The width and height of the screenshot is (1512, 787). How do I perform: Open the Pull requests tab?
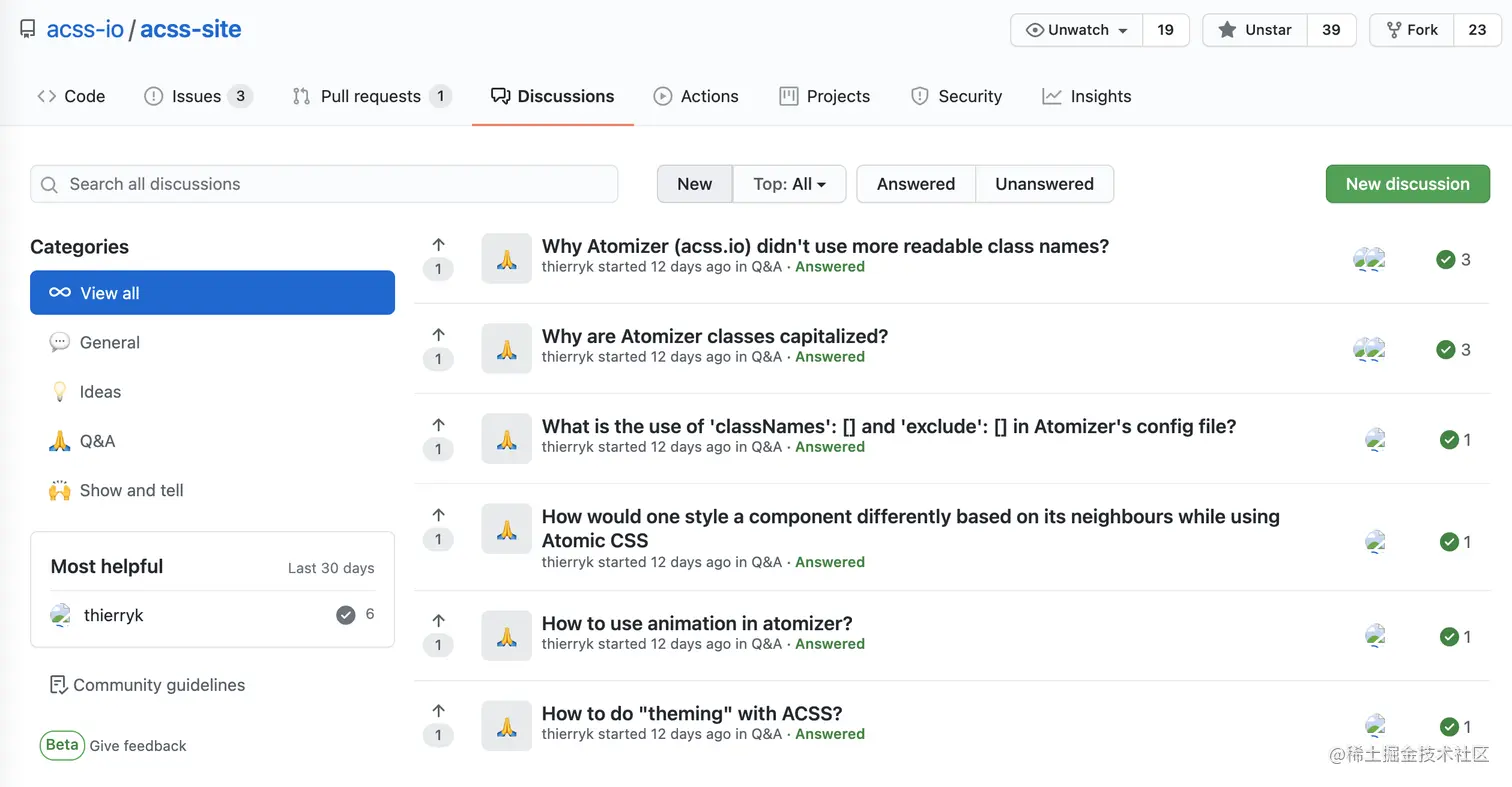coord(371,96)
